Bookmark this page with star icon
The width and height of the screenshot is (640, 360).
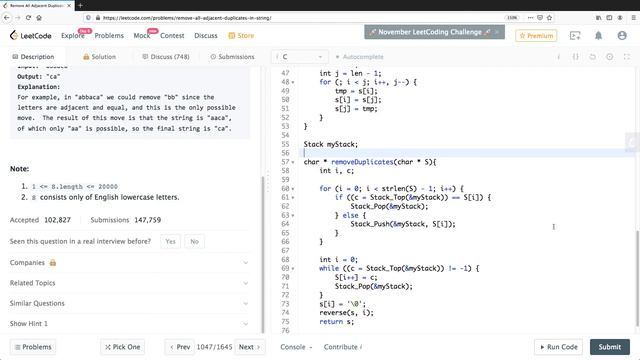[549, 18]
